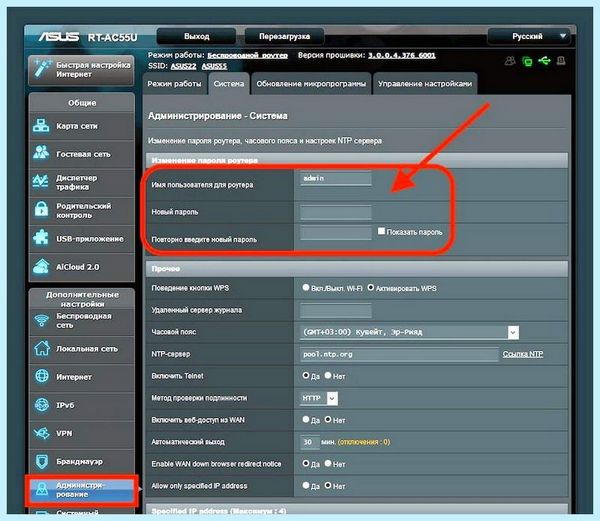The height and width of the screenshot is (521, 600).
Task: Click the AiCloud 2.0 icon
Action: pos(41,266)
